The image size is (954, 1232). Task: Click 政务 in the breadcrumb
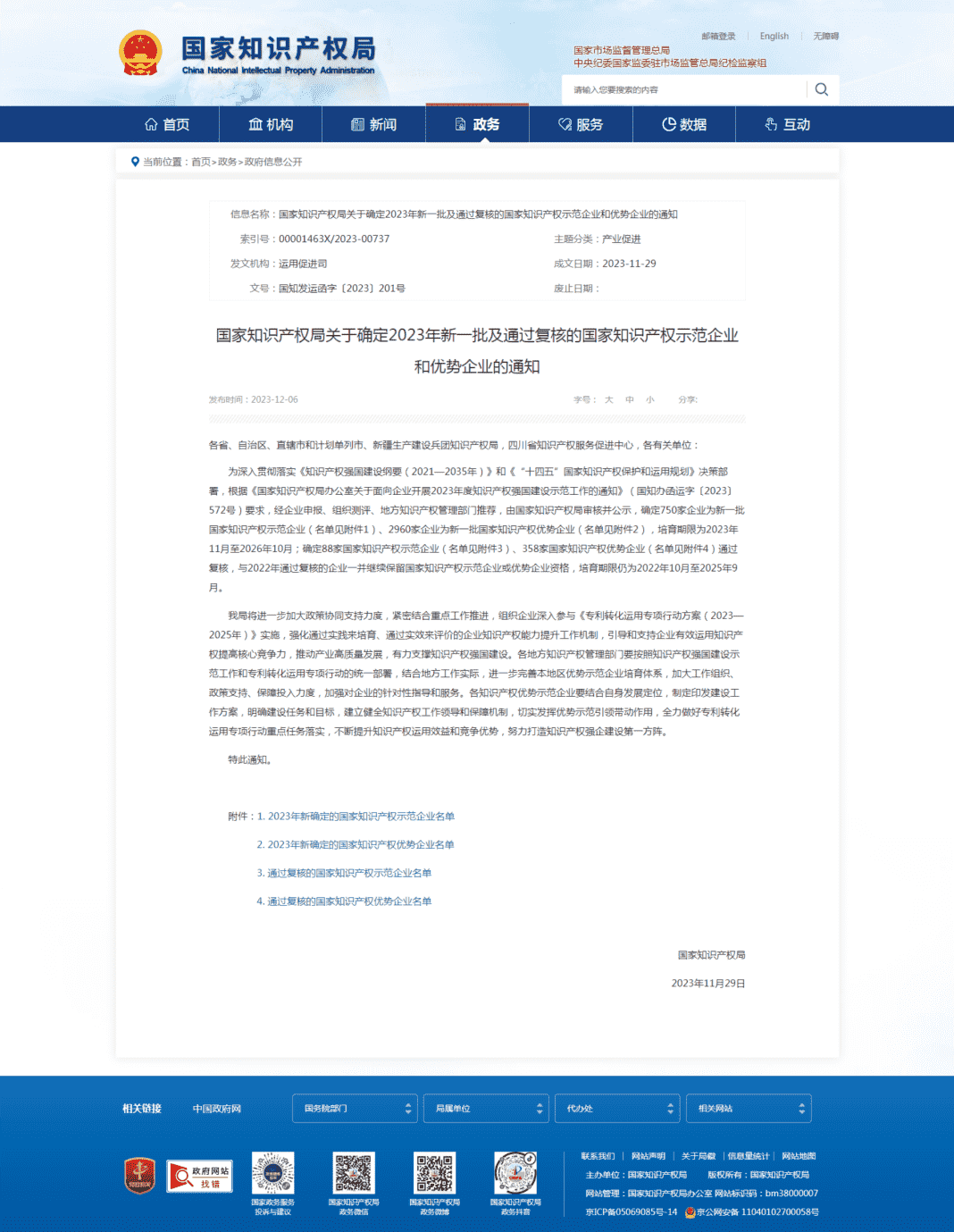point(228,162)
